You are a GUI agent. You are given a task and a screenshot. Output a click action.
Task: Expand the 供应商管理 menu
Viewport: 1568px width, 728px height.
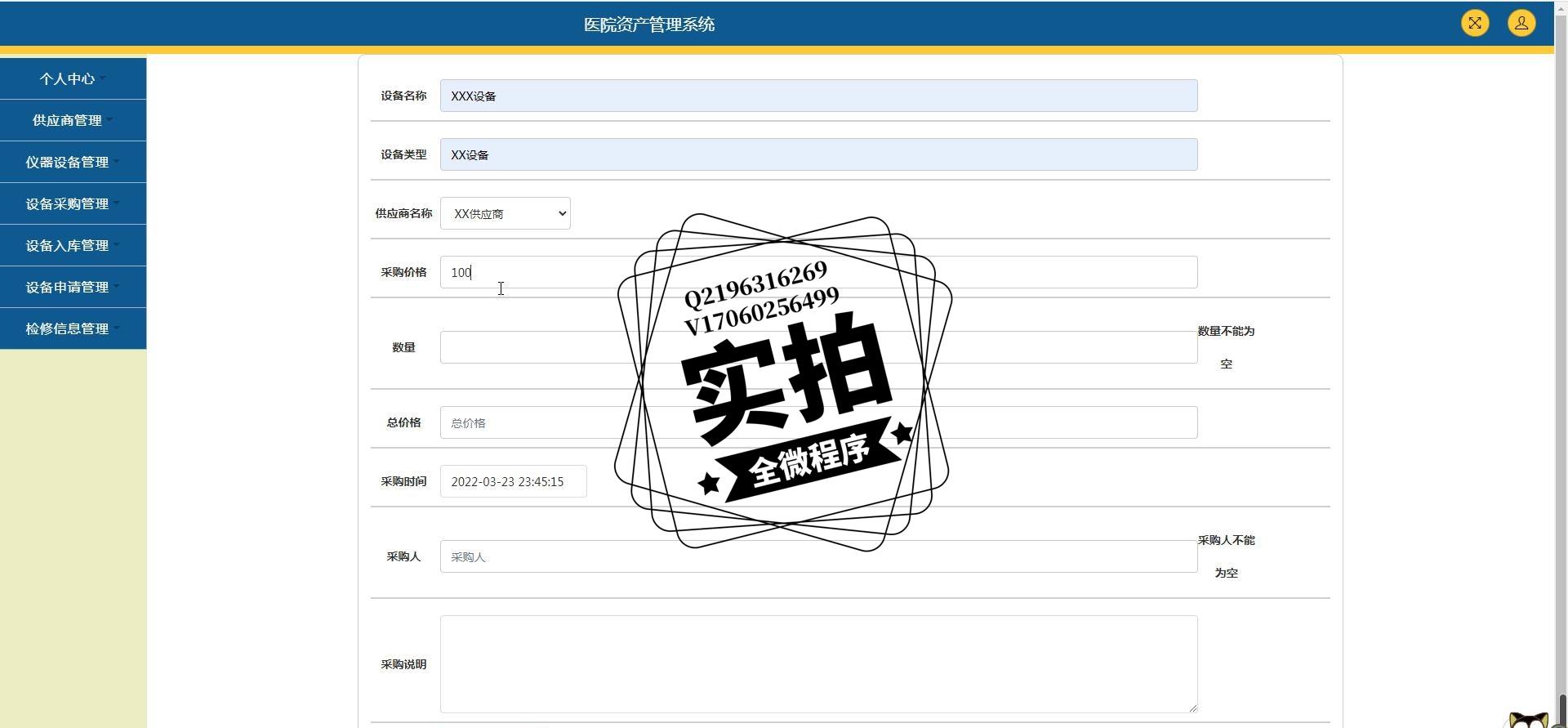[73, 120]
